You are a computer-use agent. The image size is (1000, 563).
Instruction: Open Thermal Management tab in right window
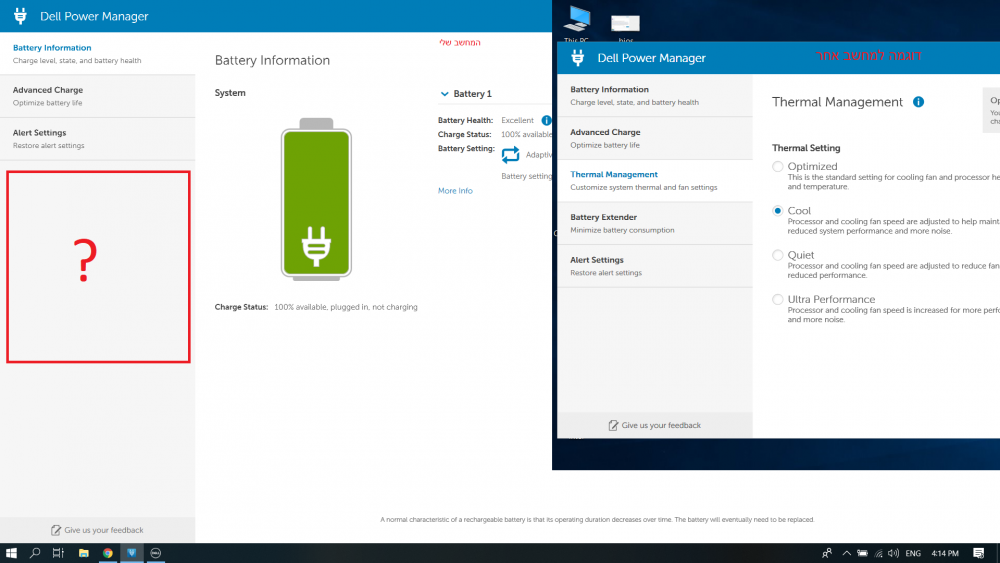(655, 180)
